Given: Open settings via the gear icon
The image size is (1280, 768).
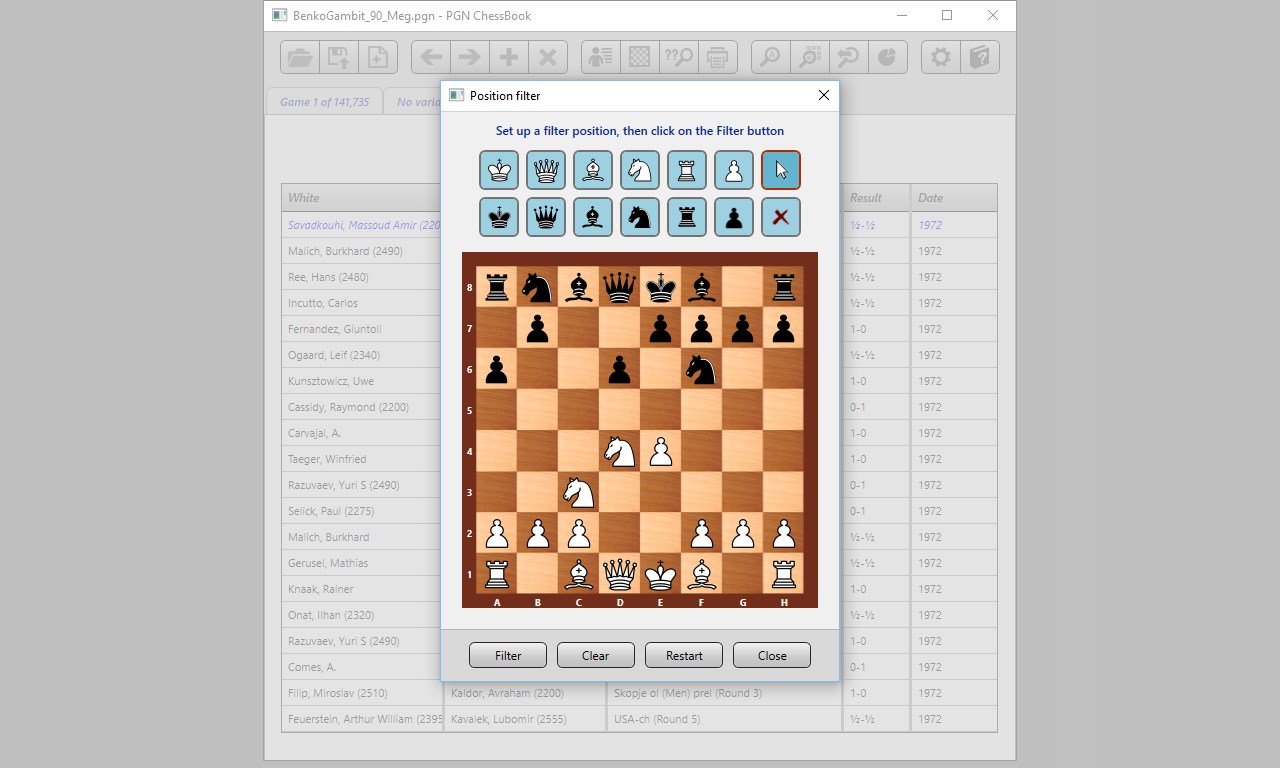Looking at the screenshot, I should 940,57.
